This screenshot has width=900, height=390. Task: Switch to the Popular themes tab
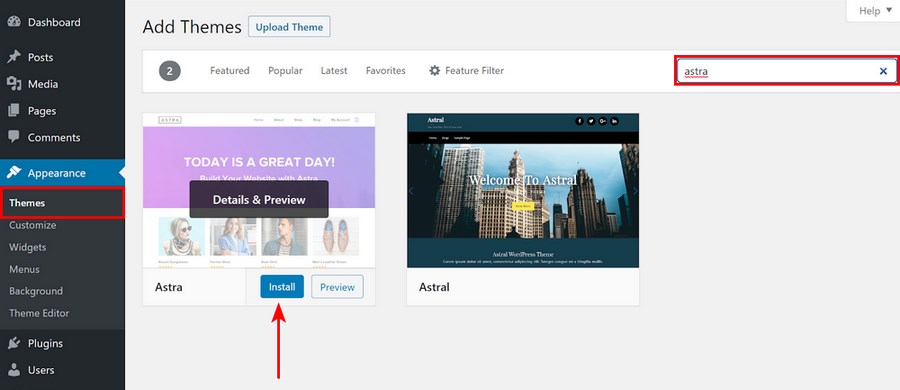click(285, 71)
